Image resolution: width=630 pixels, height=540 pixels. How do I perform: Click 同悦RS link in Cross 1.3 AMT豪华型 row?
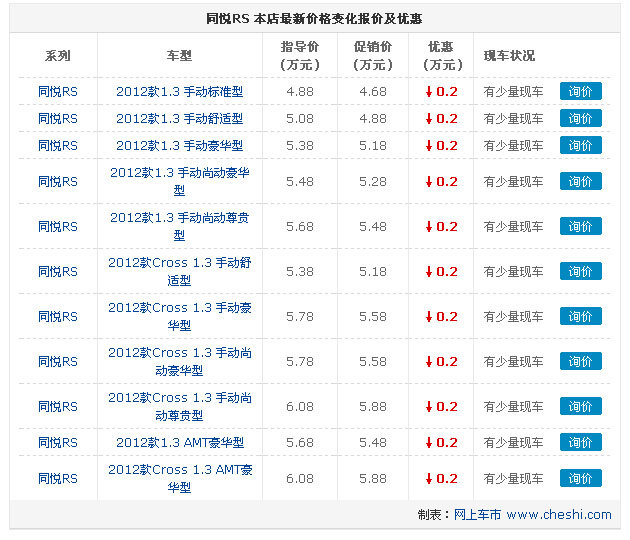[58, 479]
